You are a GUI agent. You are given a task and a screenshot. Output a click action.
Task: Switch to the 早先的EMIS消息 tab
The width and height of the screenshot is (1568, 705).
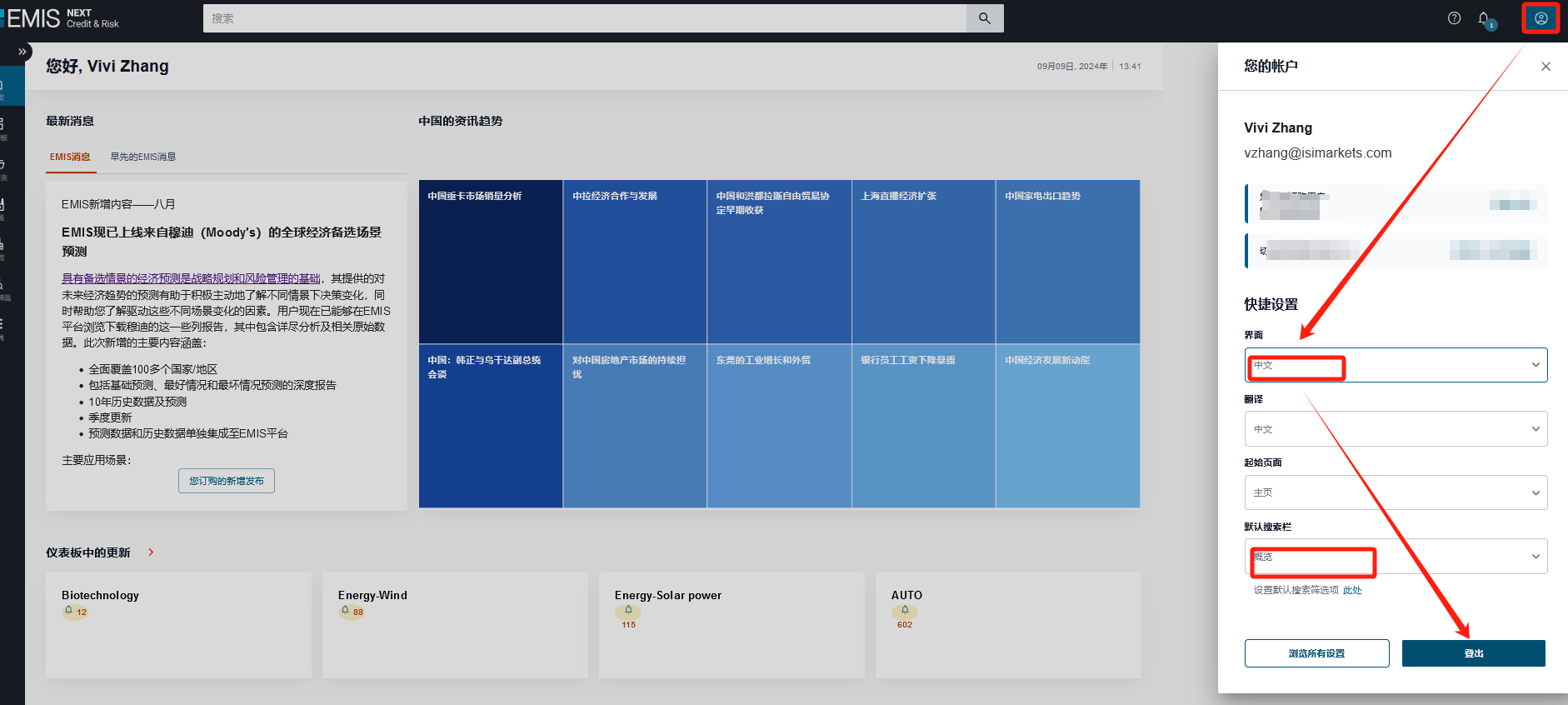click(143, 157)
